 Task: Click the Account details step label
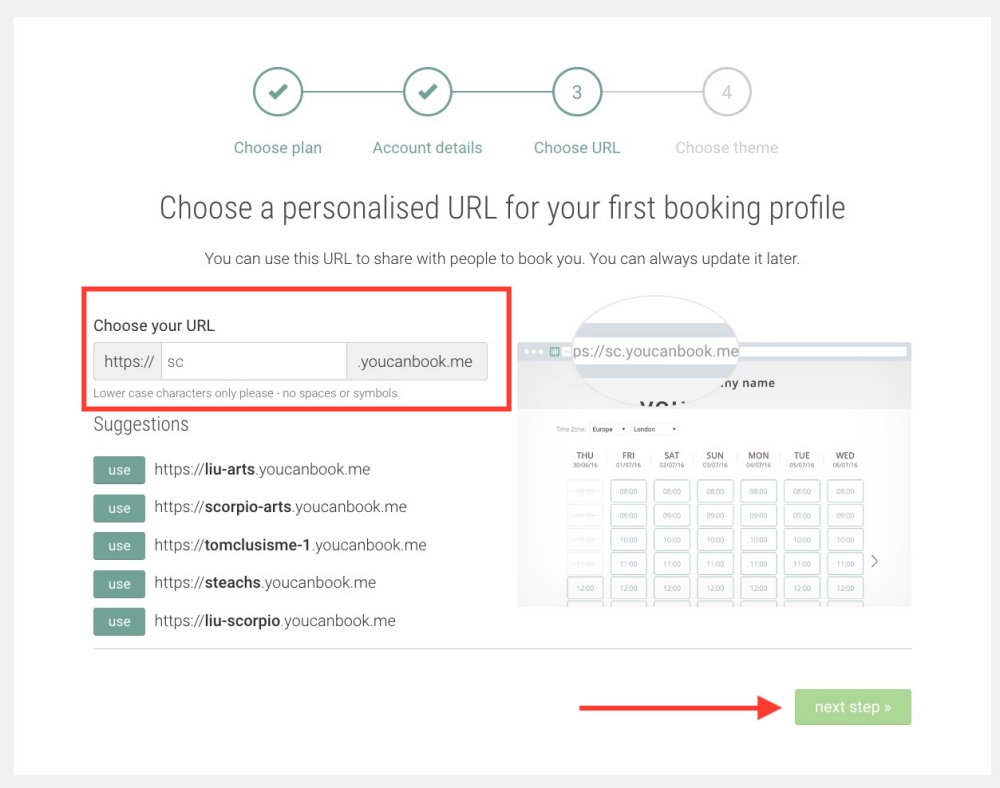point(427,148)
